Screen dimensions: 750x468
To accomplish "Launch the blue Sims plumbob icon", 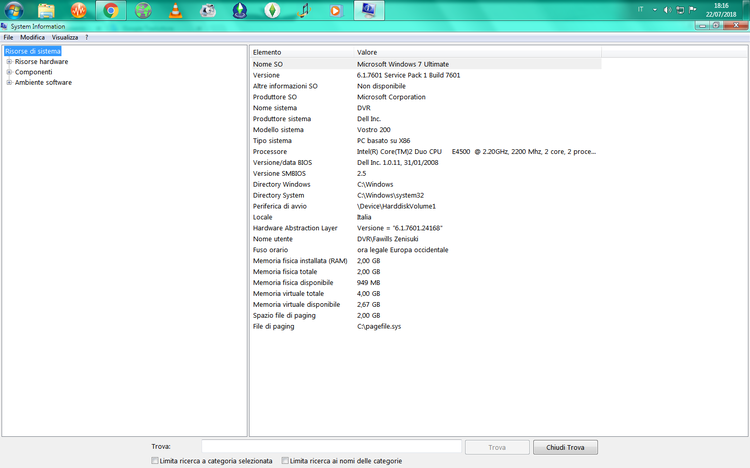I will [240, 10].
